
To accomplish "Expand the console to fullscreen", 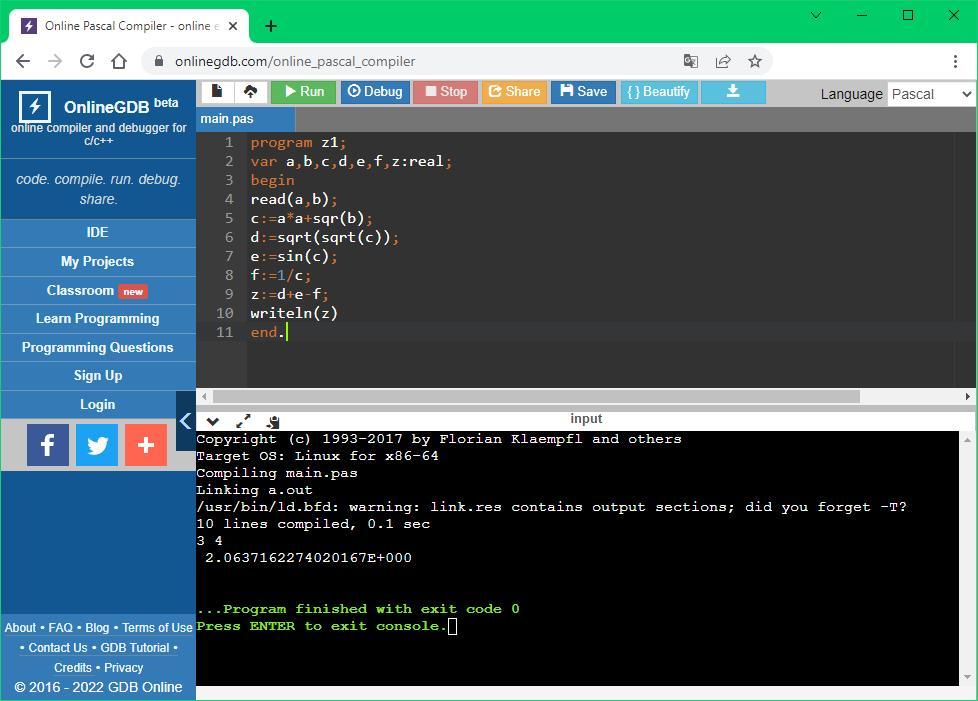I will [x=243, y=421].
